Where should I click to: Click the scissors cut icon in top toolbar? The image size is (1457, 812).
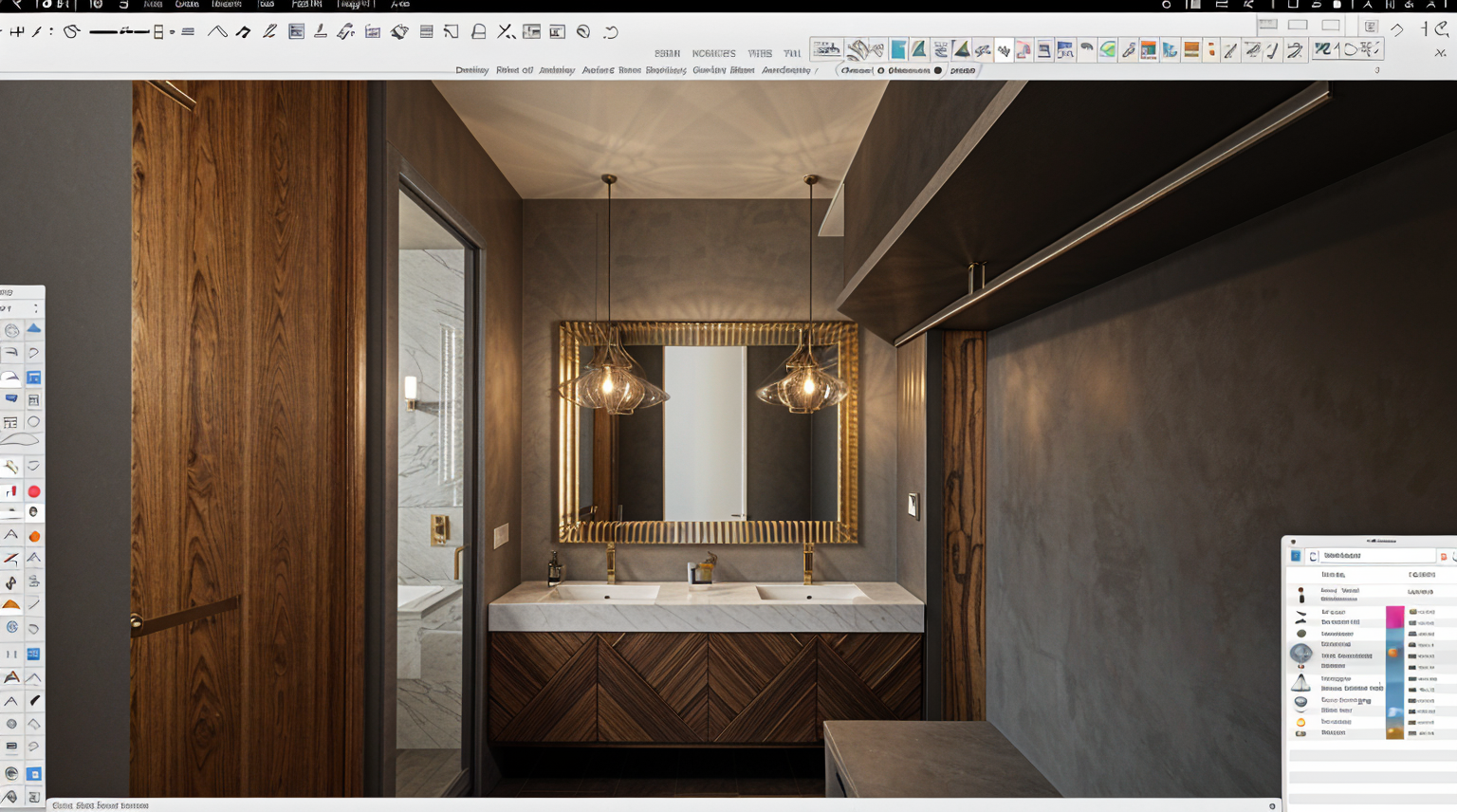[506, 32]
